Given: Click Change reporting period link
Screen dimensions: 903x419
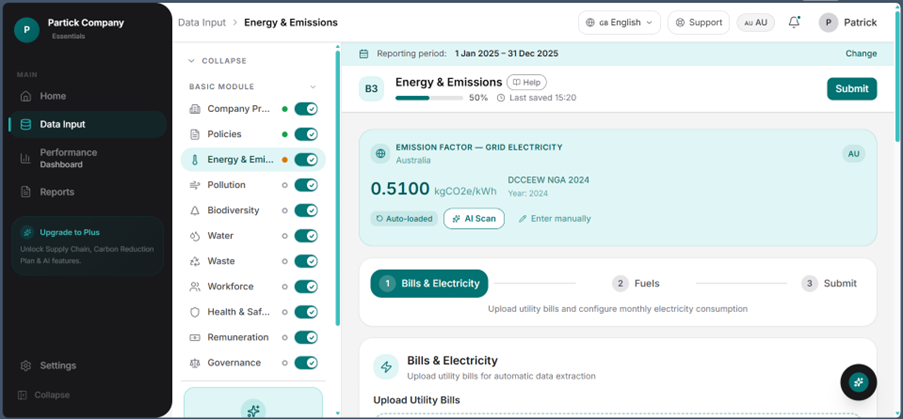Looking at the screenshot, I should (861, 54).
